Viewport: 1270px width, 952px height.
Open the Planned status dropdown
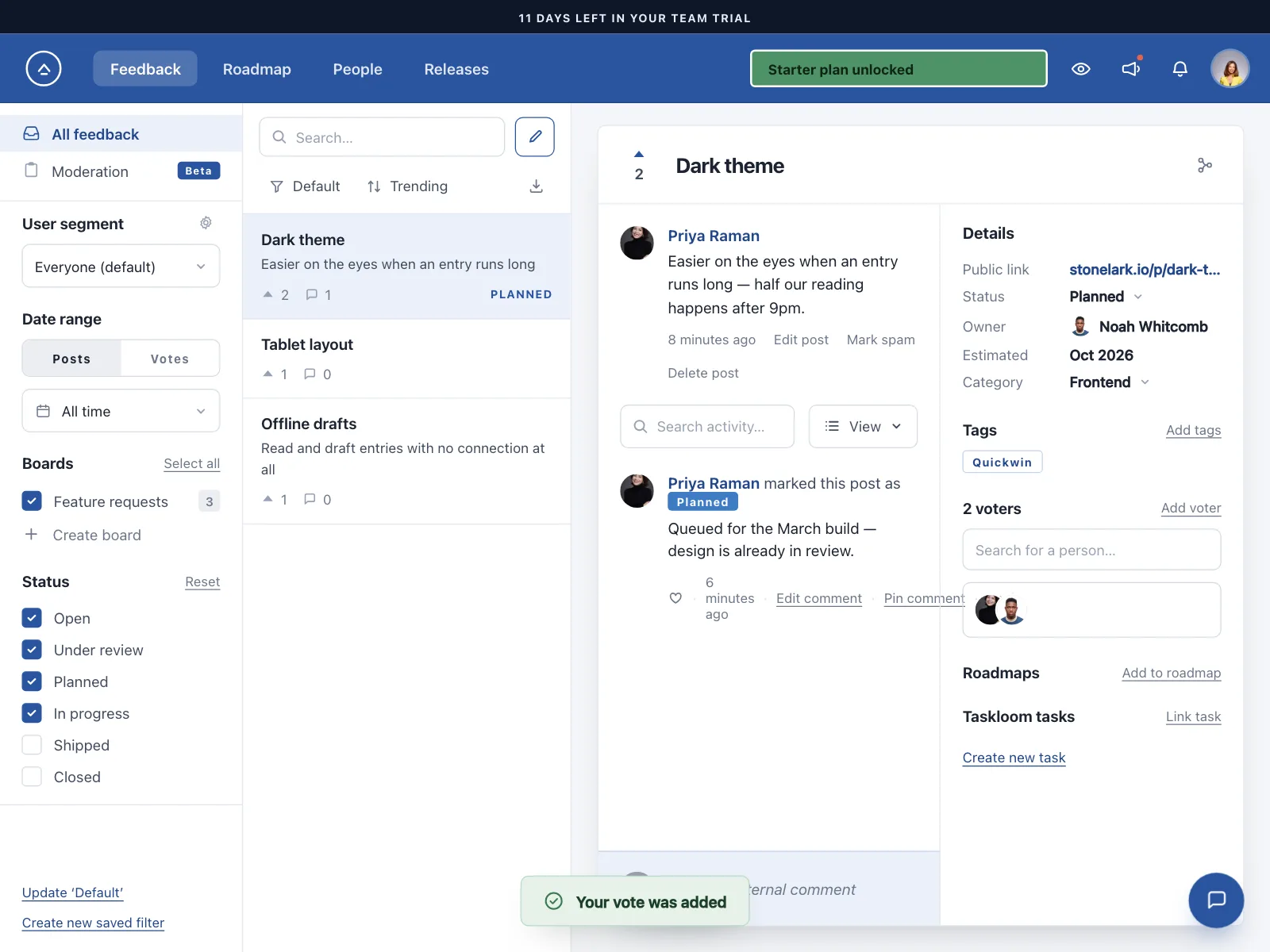point(1106,297)
